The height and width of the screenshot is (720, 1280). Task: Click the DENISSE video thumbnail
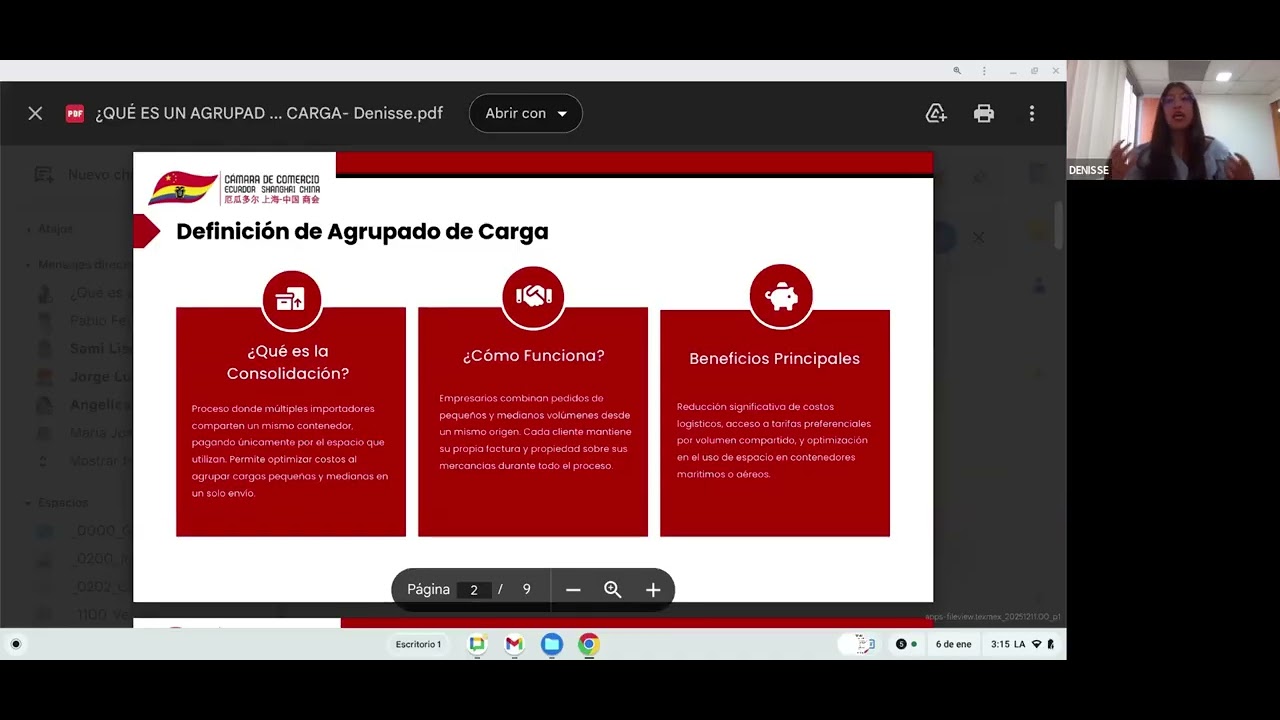[1173, 120]
